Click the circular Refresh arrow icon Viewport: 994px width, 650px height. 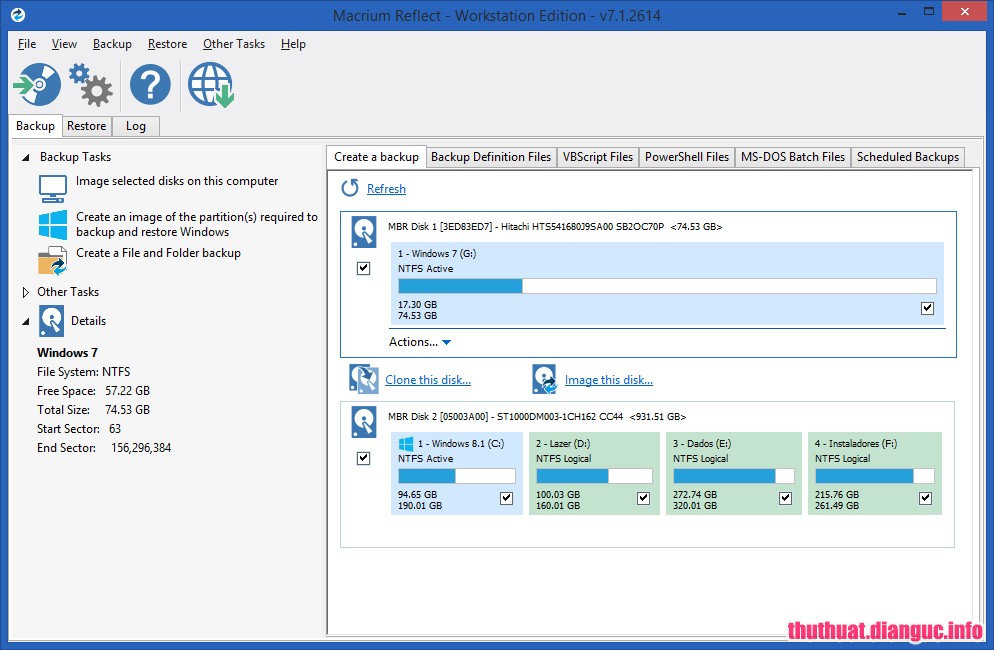[350, 188]
